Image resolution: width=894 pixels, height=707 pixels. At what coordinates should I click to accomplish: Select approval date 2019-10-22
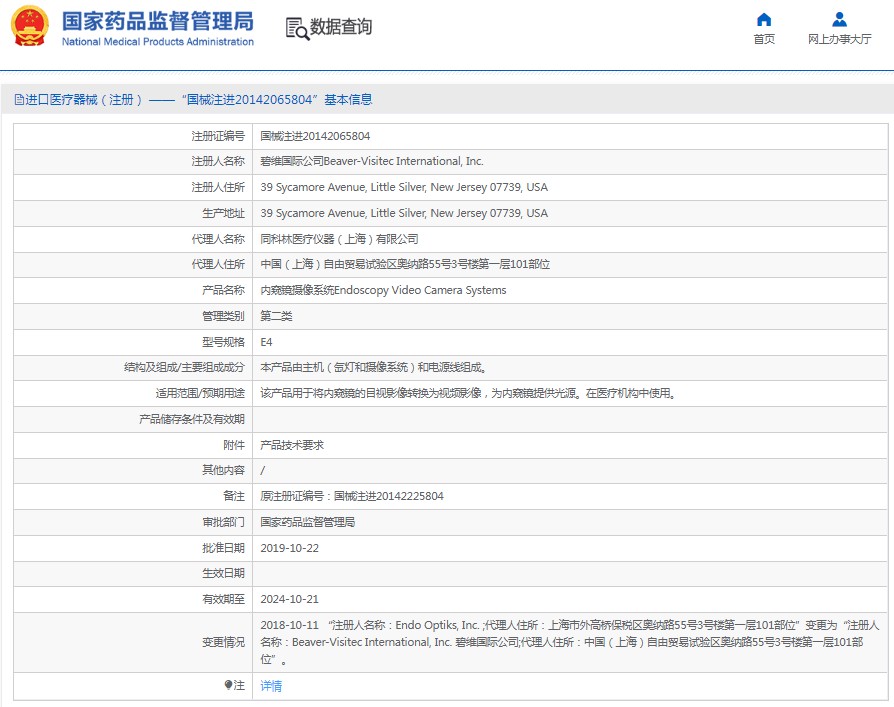tap(290, 548)
